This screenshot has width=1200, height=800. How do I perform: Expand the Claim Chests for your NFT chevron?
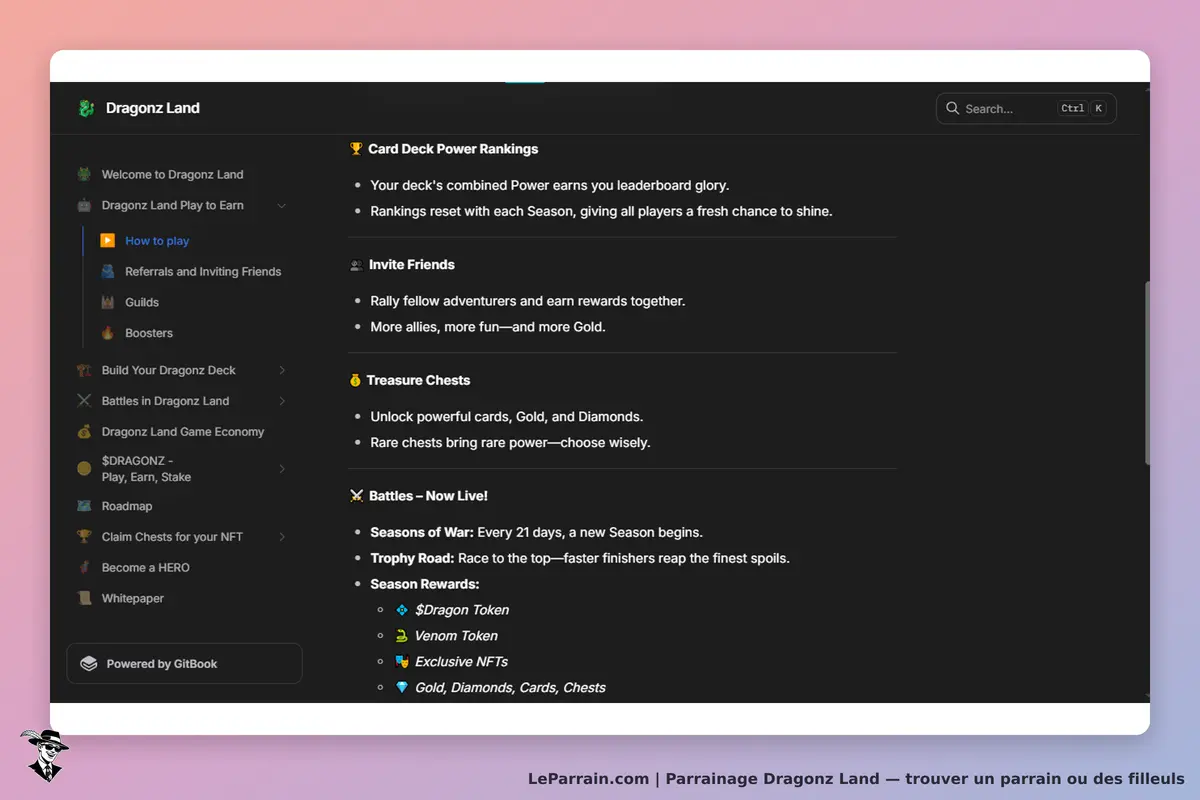pyautogui.click(x=282, y=537)
